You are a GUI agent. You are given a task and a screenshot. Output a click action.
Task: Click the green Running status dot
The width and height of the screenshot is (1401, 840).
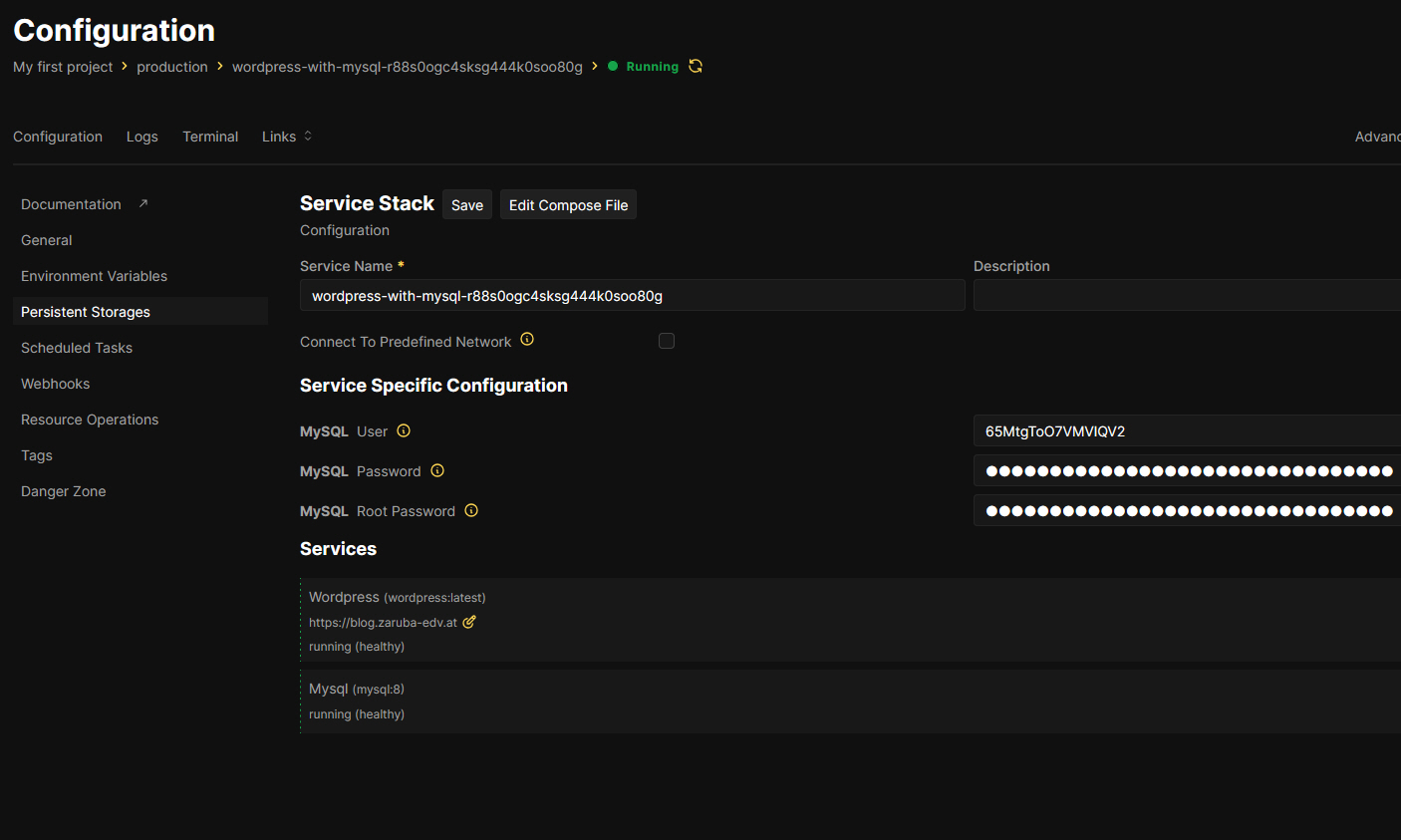613,66
